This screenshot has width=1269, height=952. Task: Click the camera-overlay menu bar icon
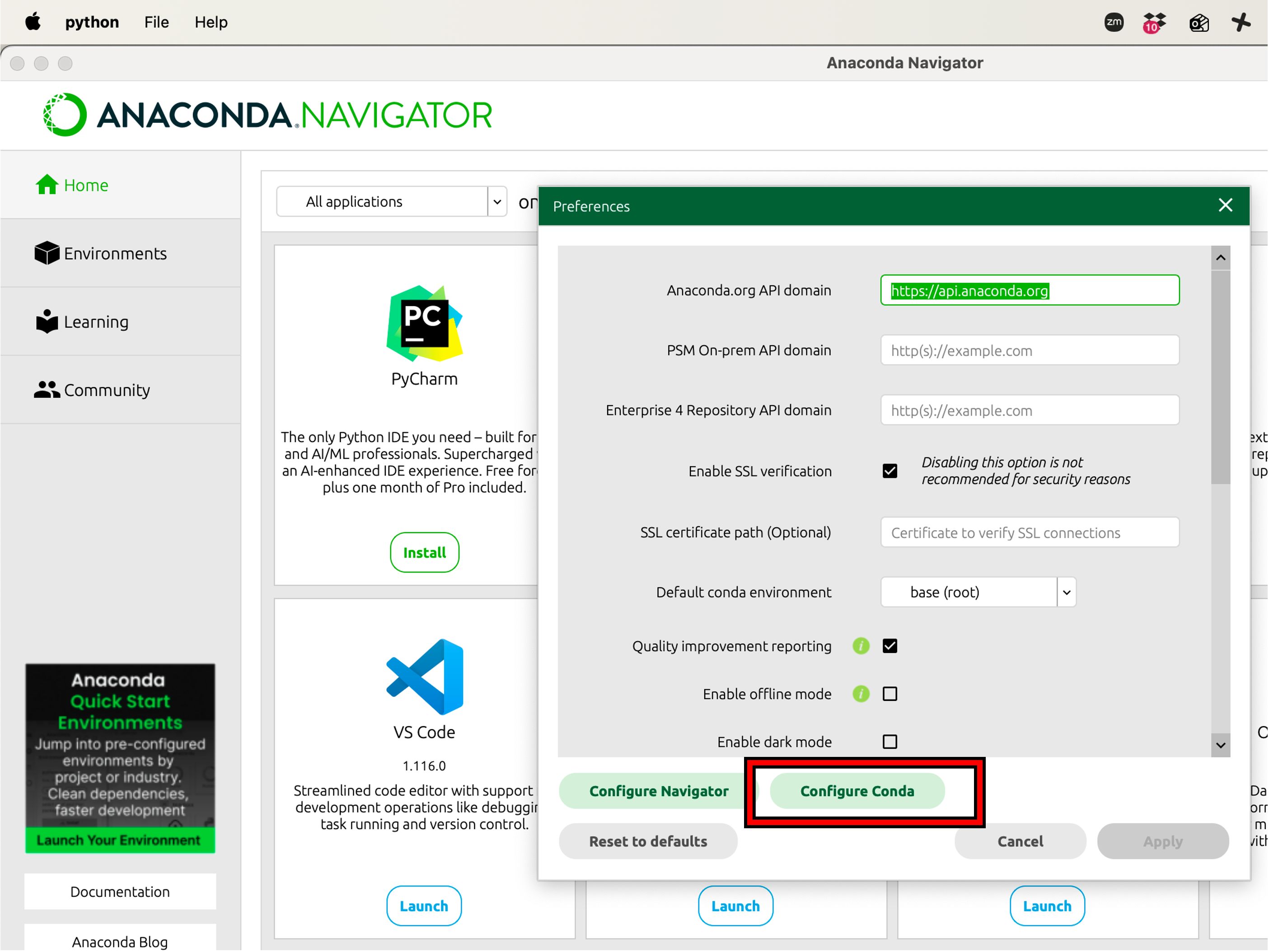[1199, 23]
